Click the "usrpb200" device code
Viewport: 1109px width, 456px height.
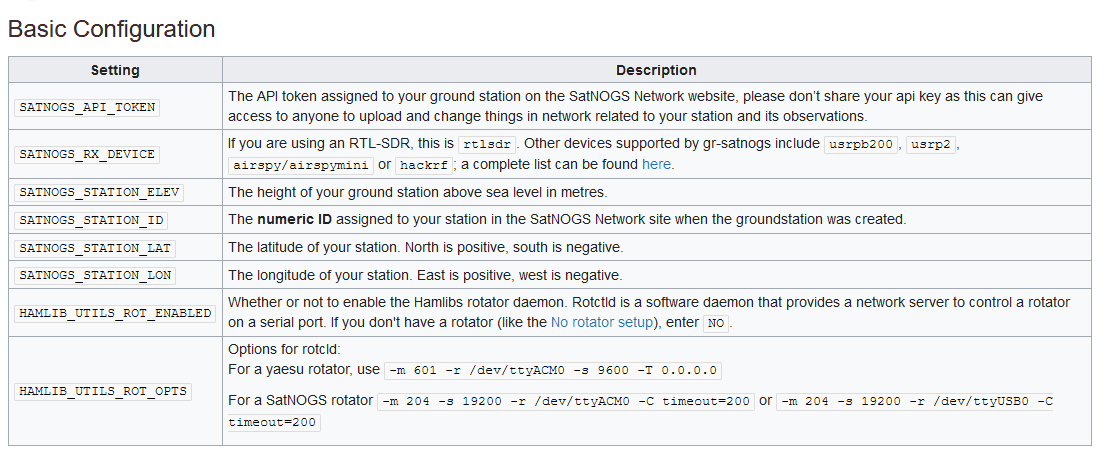[863, 143]
